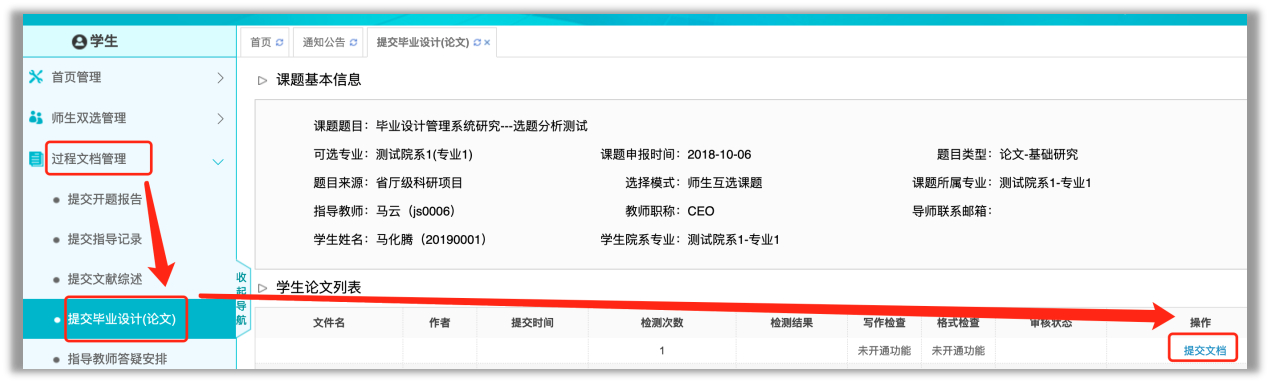The image size is (1270, 384).
Task: Open 提交文献综述 in the sidebar
Action: click(x=105, y=279)
